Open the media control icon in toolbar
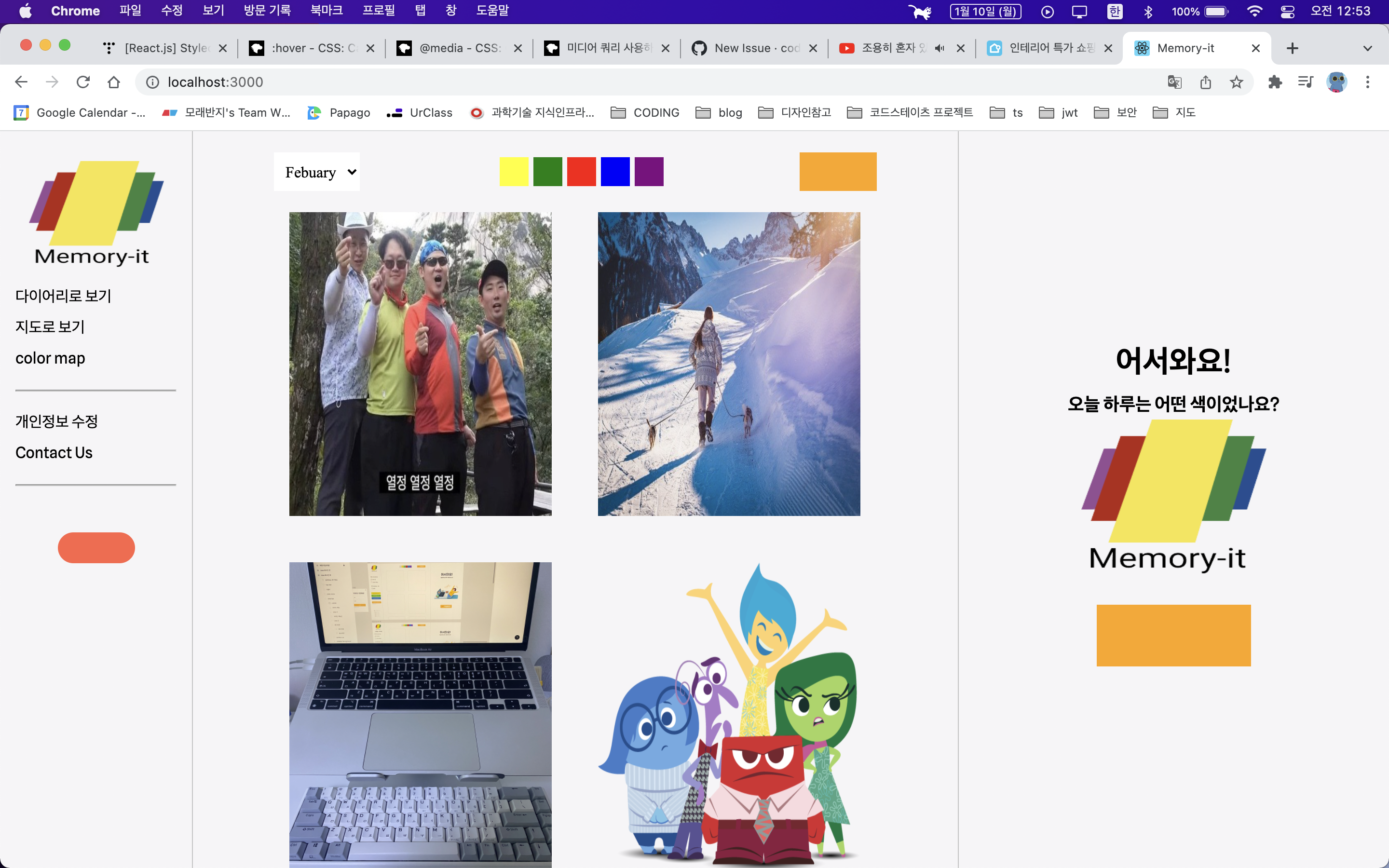 tap(1305, 82)
